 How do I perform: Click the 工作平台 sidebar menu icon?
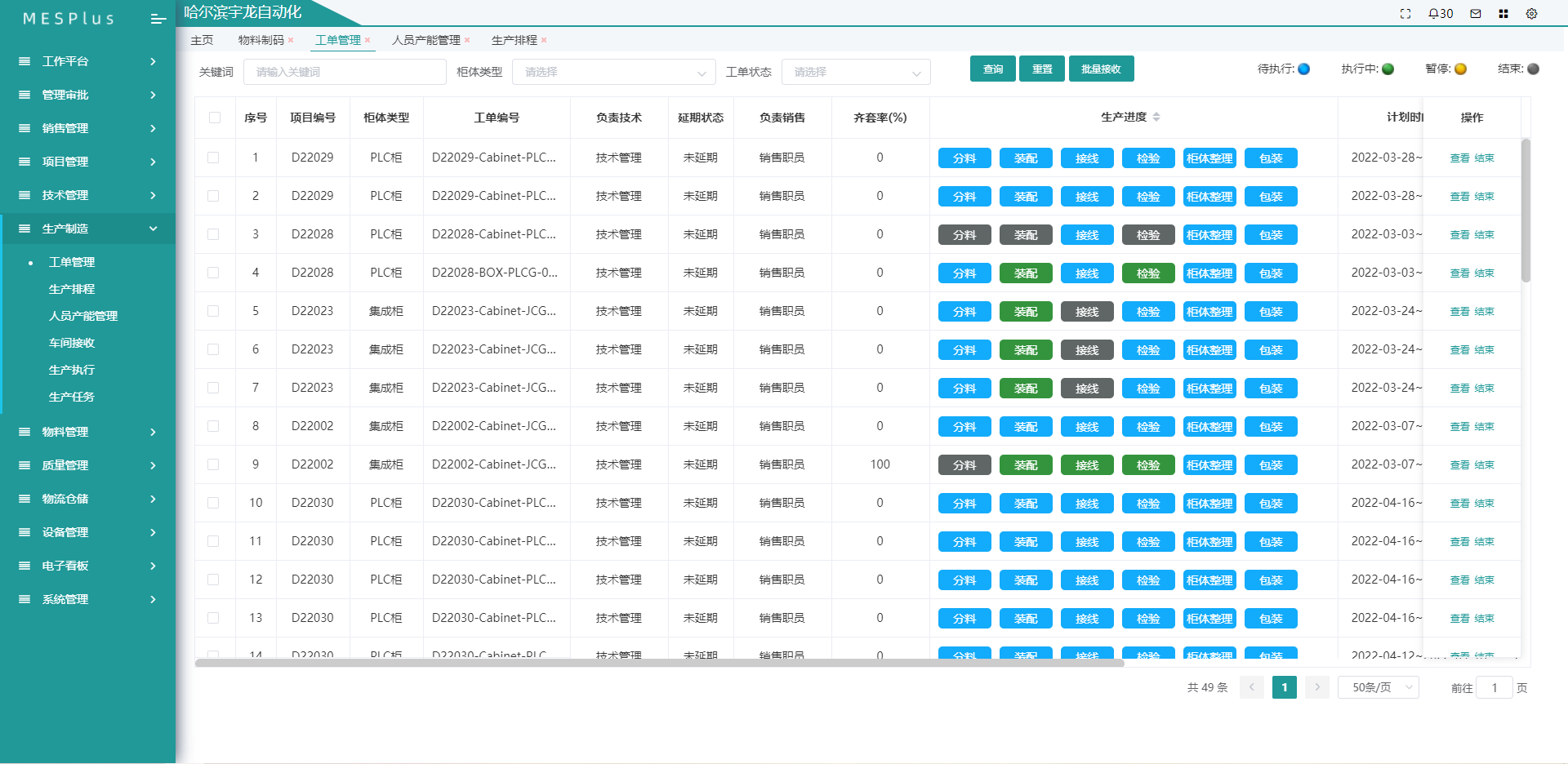(x=24, y=61)
